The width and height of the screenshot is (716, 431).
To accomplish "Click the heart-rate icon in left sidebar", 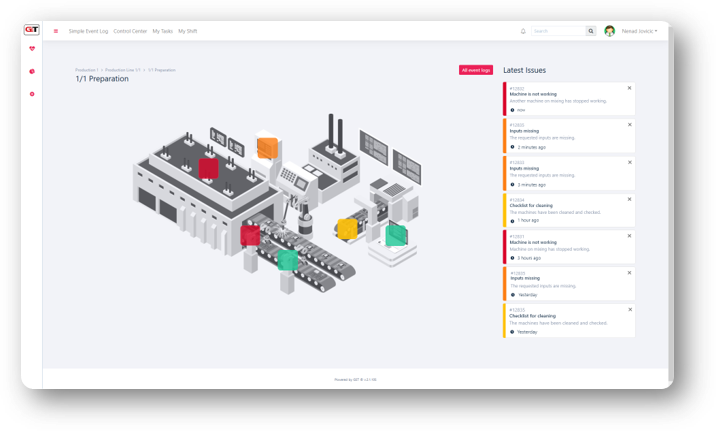I will pos(32,48).
